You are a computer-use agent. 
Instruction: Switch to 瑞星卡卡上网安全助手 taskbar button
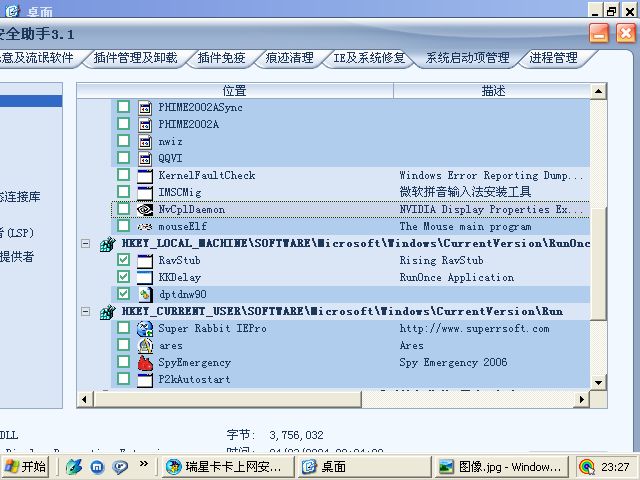tap(229, 467)
